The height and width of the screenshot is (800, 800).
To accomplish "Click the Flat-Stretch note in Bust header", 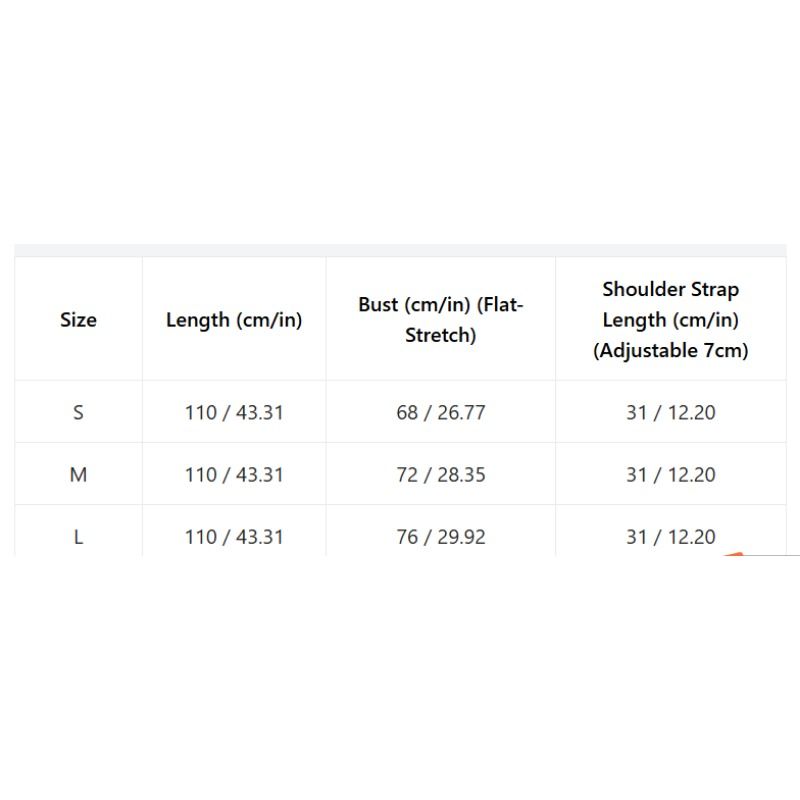I will [x=441, y=335].
